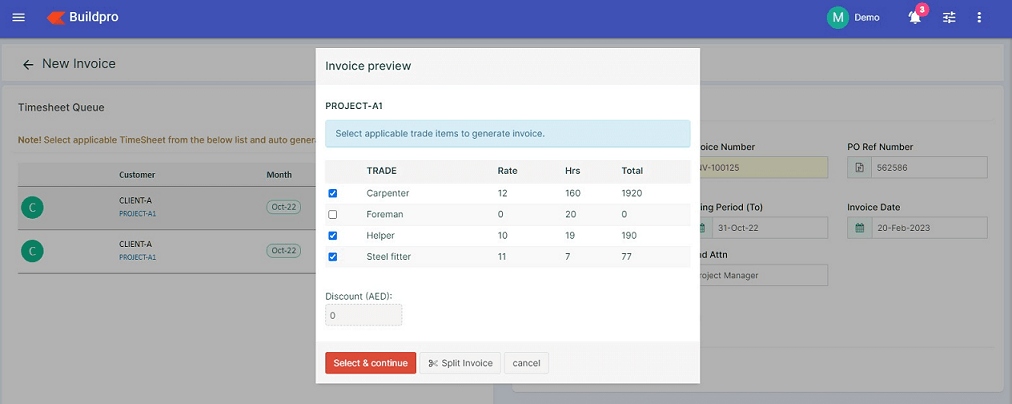Image resolution: width=1012 pixels, height=404 pixels.
Task: Check the Foreman trade checkbox
Action: (x=332, y=214)
